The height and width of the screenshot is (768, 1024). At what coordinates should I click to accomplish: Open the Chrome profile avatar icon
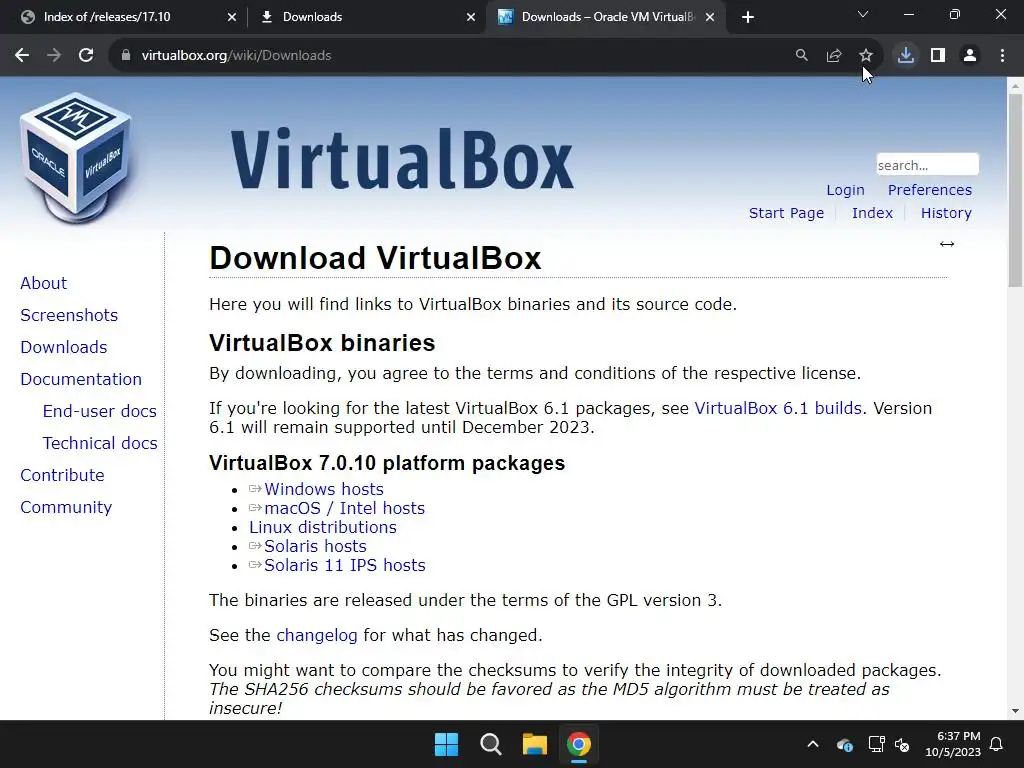click(x=970, y=56)
